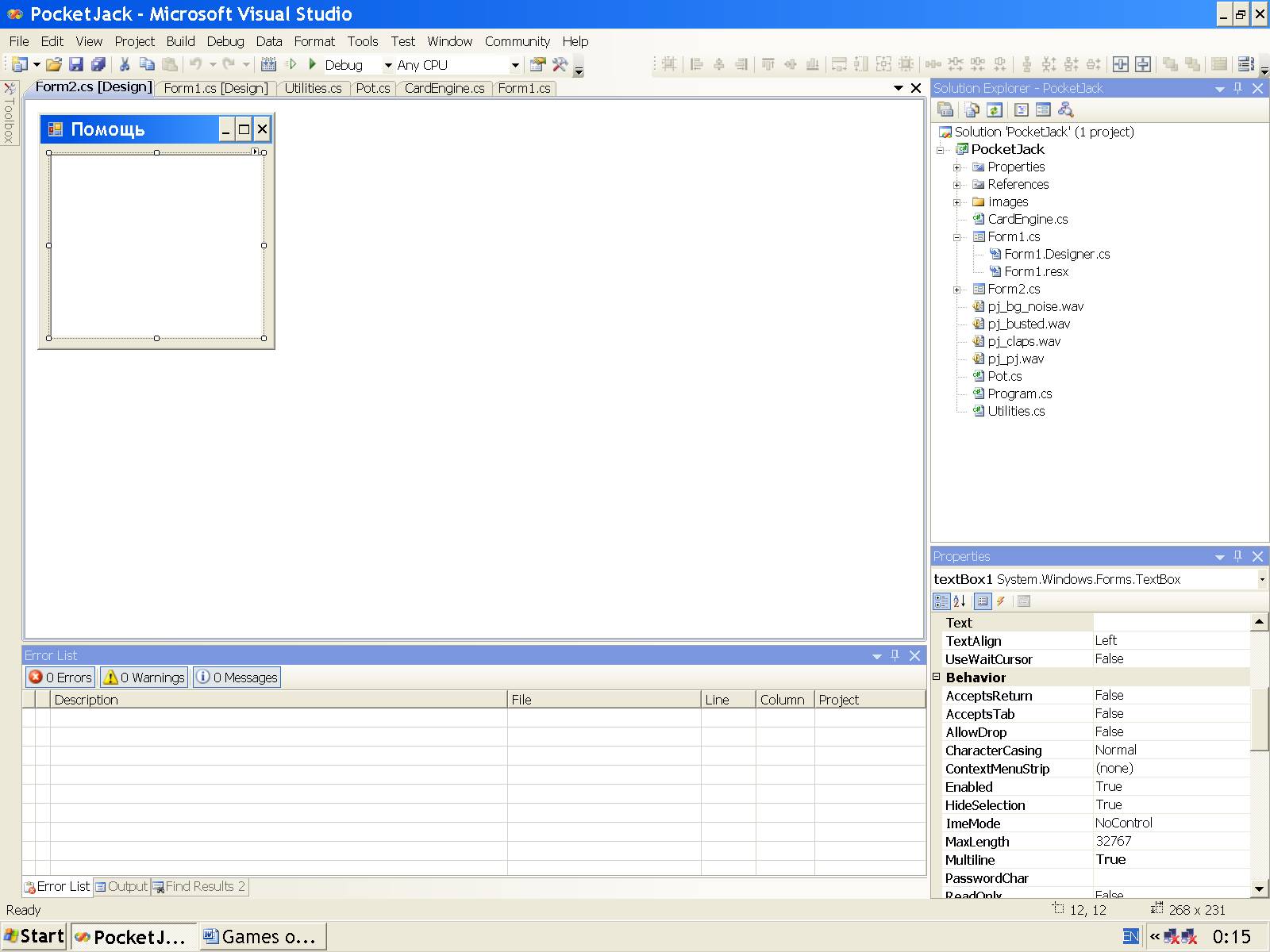Click Refresh icon in Solution Explorer toolbar
The image size is (1270, 952).
(x=995, y=110)
